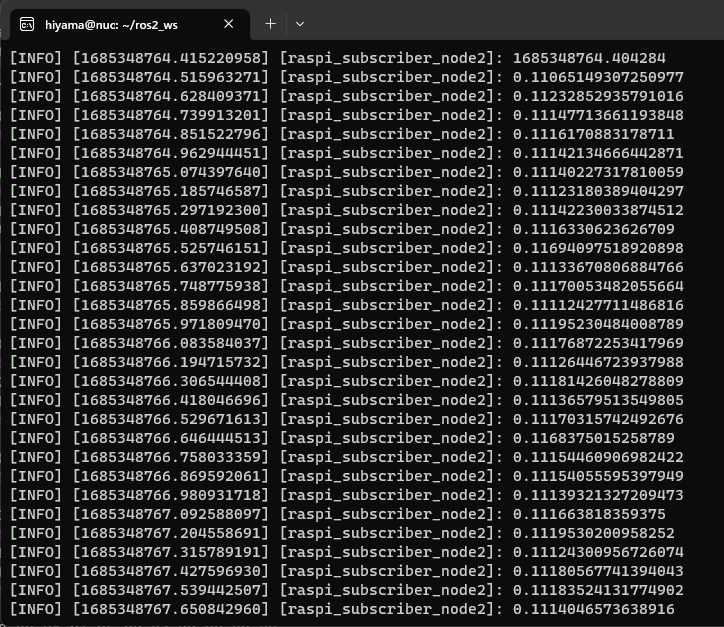Click the value 0.1119530200958252
The width and height of the screenshot is (724, 627).
coord(594,533)
